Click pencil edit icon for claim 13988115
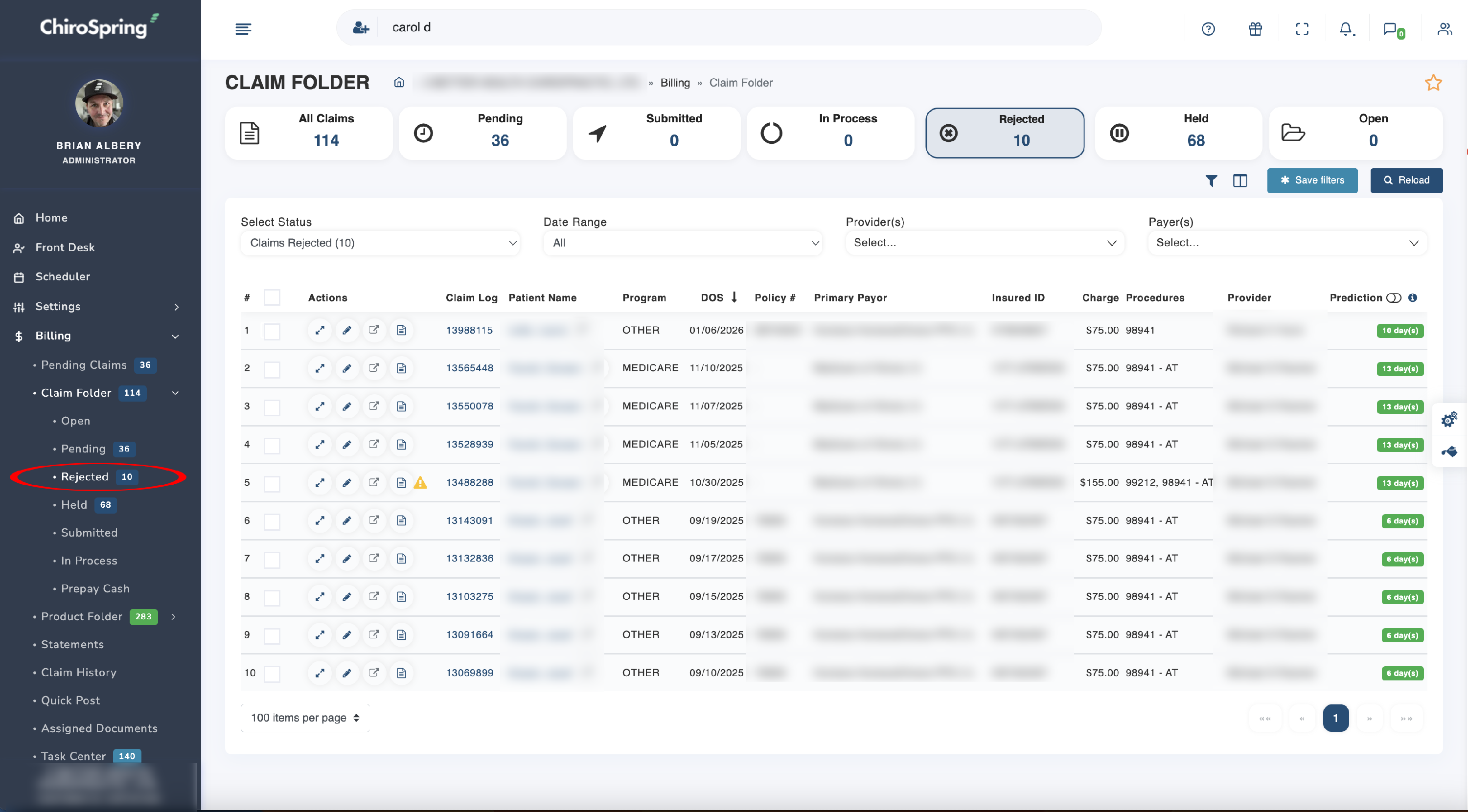This screenshot has width=1468, height=812. click(x=346, y=331)
